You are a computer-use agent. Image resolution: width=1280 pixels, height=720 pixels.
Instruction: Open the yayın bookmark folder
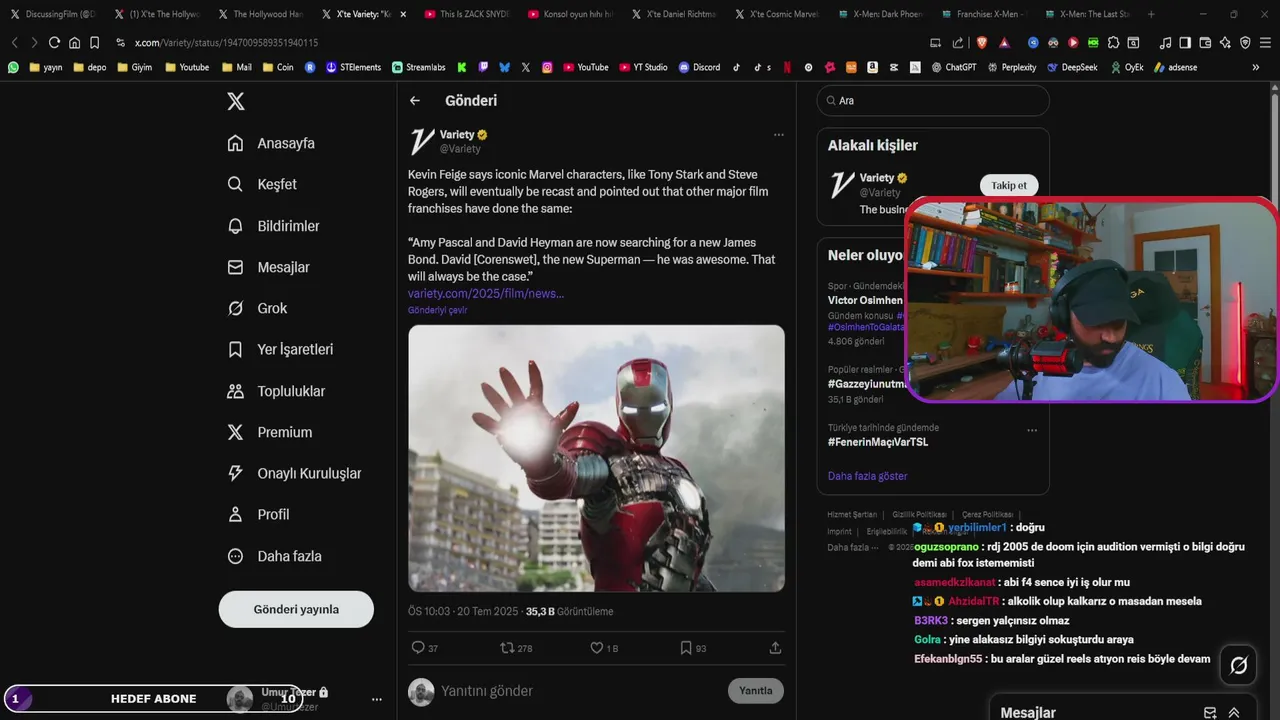click(x=46, y=67)
